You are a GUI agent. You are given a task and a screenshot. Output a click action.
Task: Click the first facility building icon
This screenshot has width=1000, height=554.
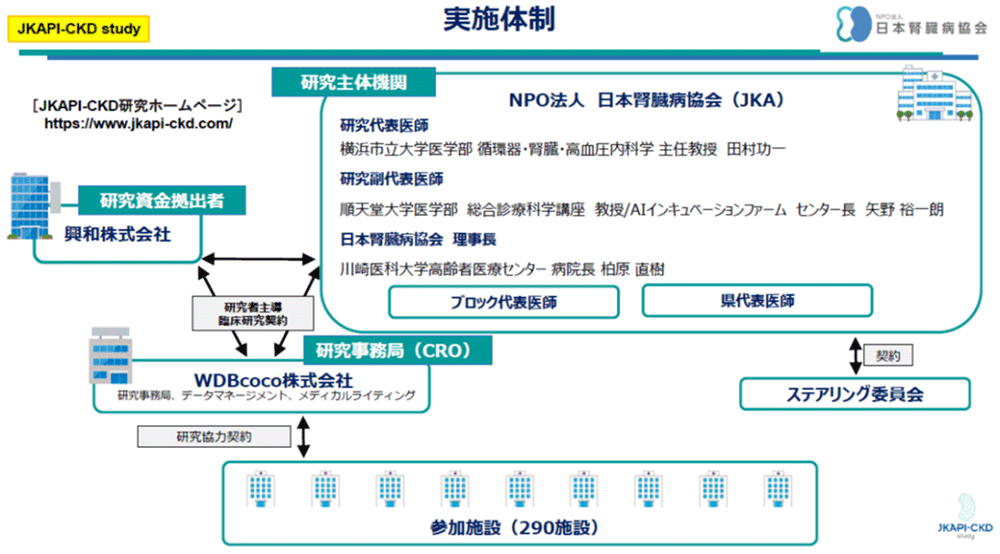pos(261,490)
